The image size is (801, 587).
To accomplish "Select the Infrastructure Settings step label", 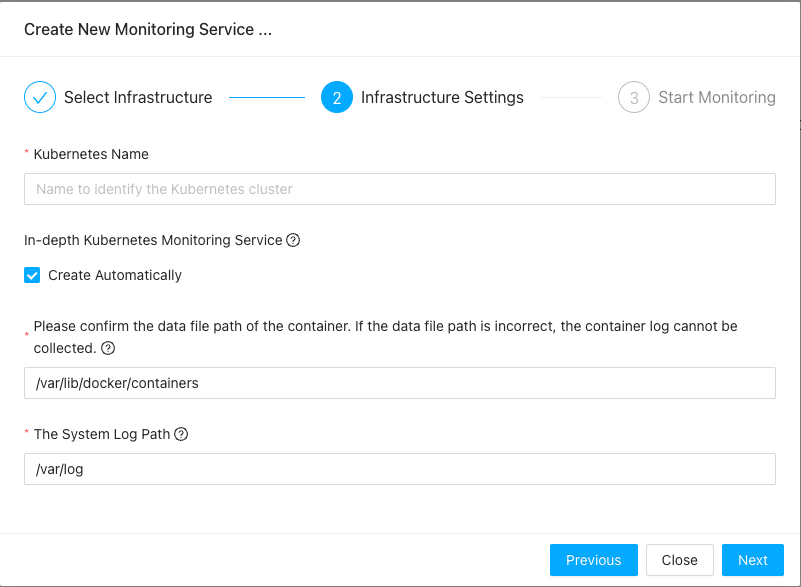I will [x=442, y=98].
